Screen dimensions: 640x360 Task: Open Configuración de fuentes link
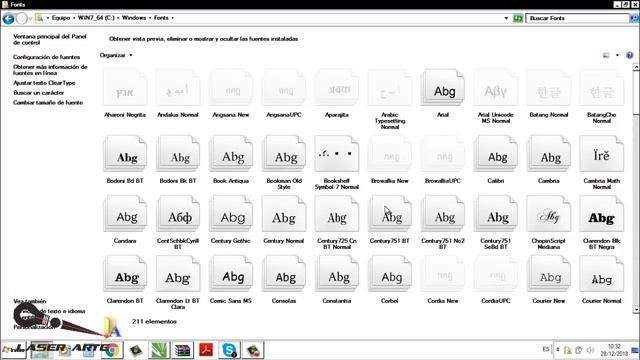(46, 57)
